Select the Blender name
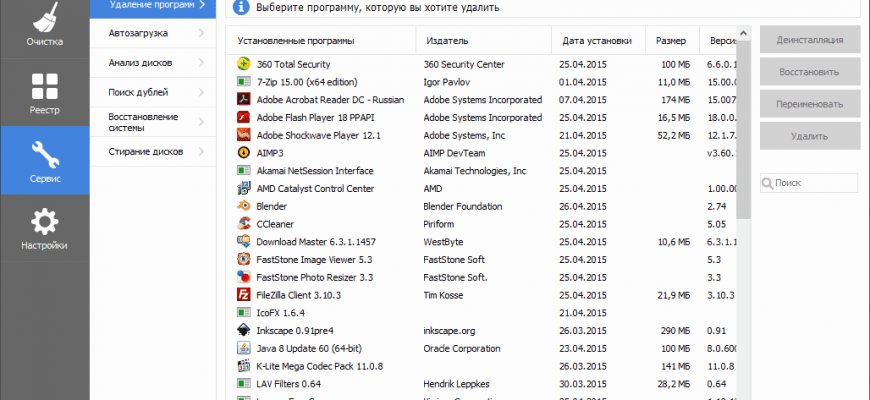870x400 pixels. coord(272,206)
